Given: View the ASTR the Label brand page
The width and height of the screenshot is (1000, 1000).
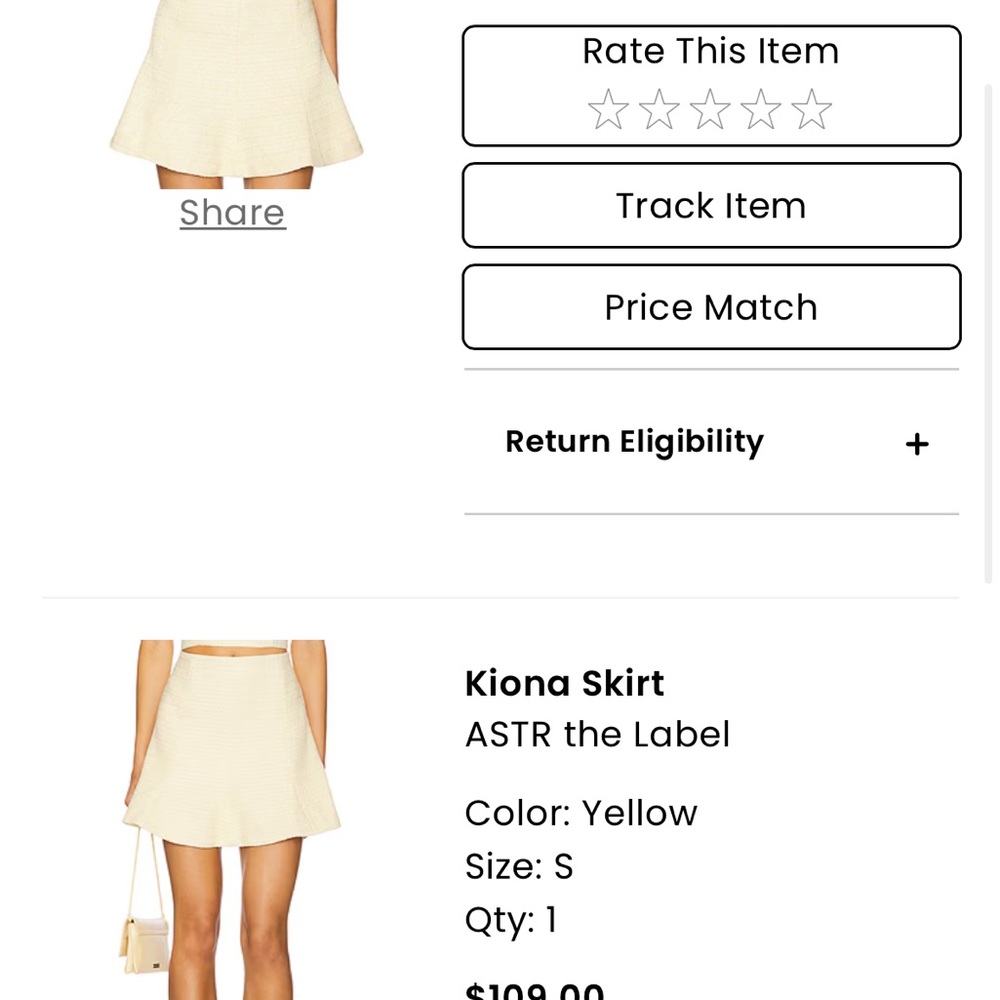Looking at the screenshot, I should 597,734.
